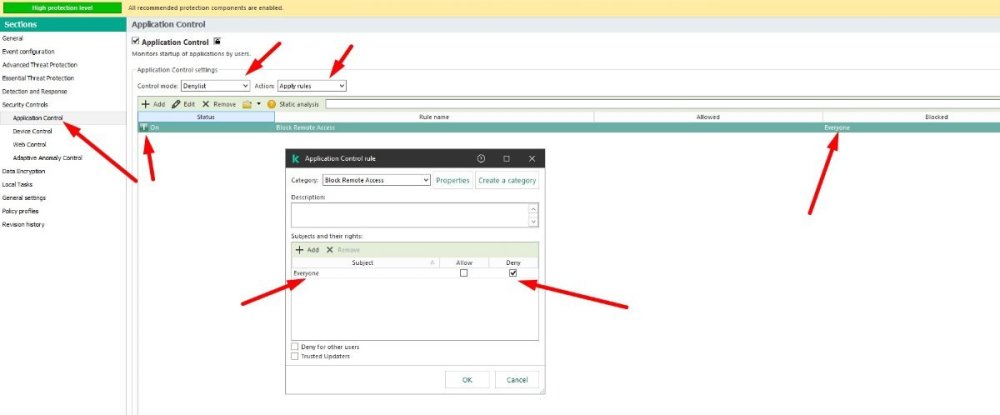
Task: Click the Properties button in dialog
Action: pyautogui.click(x=453, y=180)
